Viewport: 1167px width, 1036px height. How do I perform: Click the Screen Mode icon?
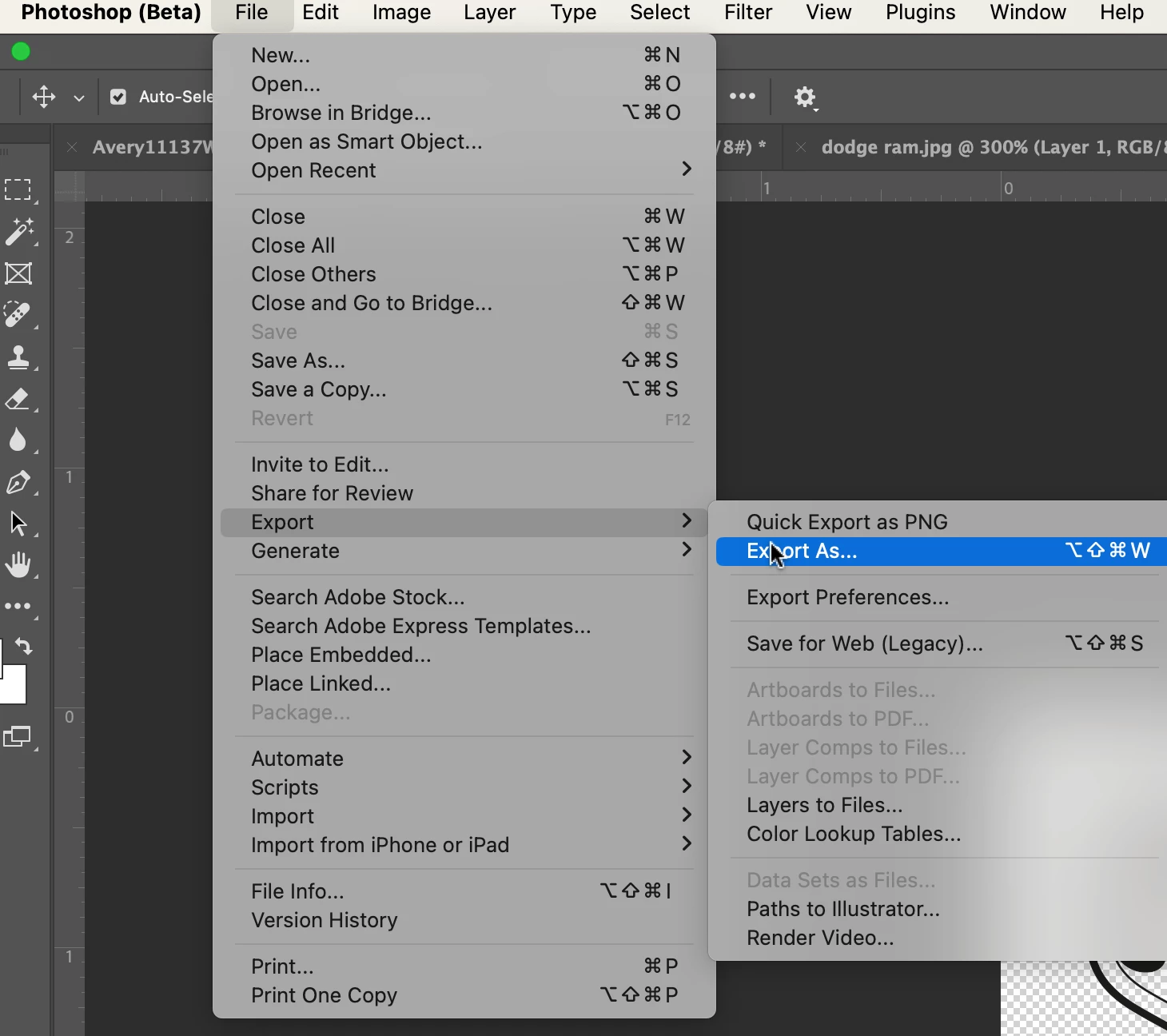pyautogui.click(x=18, y=737)
